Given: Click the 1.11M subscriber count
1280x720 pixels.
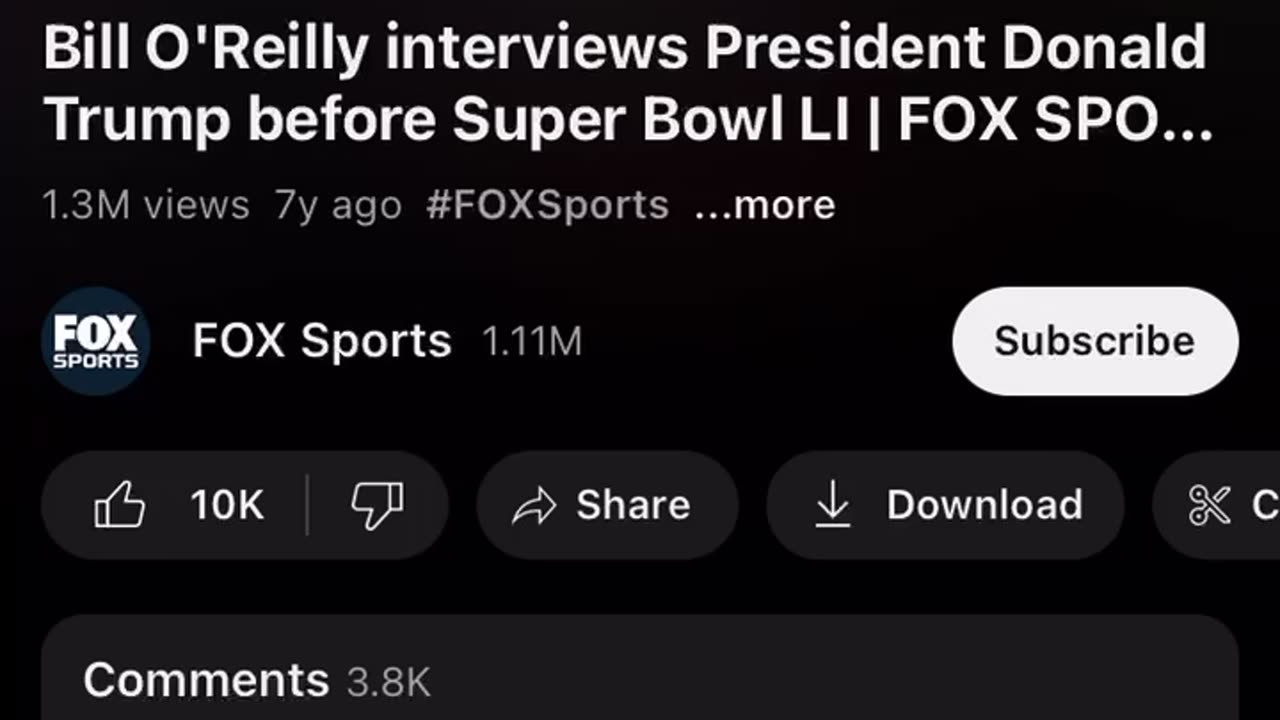Looking at the screenshot, I should click(532, 342).
